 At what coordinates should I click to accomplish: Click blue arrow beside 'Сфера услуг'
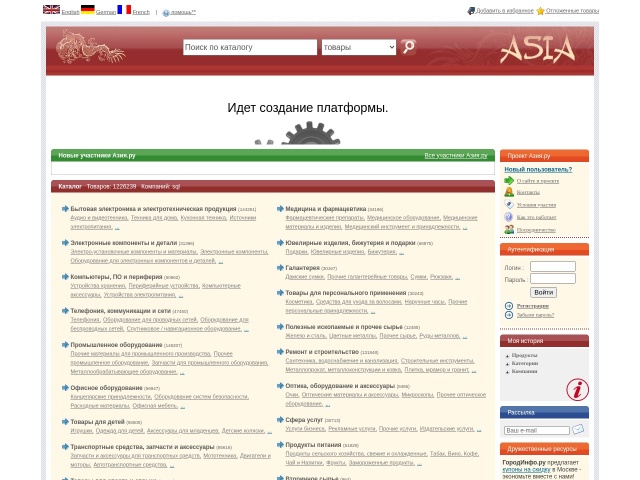pyautogui.click(x=280, y=420)
